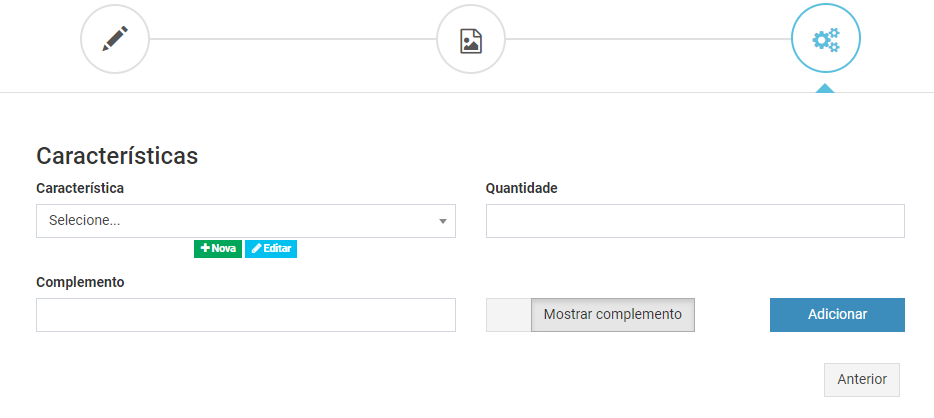Click the plus icon on Nova
Viewport: 934px width, 418px height.
point(206,248)
